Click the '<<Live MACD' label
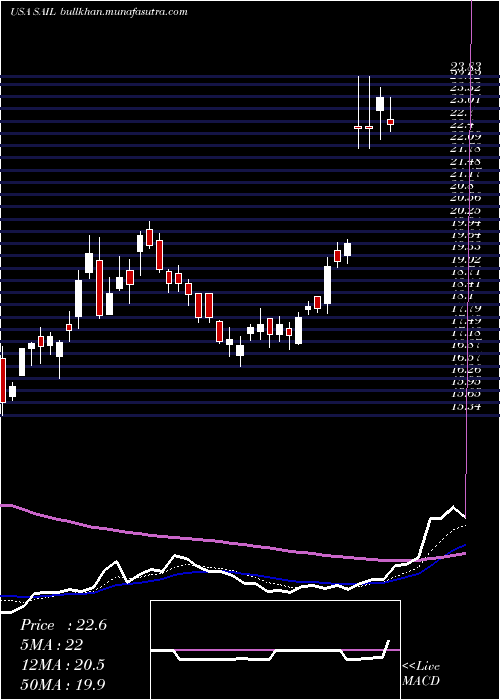The width and height of the screenshot is (500, 700). [421, 674]
